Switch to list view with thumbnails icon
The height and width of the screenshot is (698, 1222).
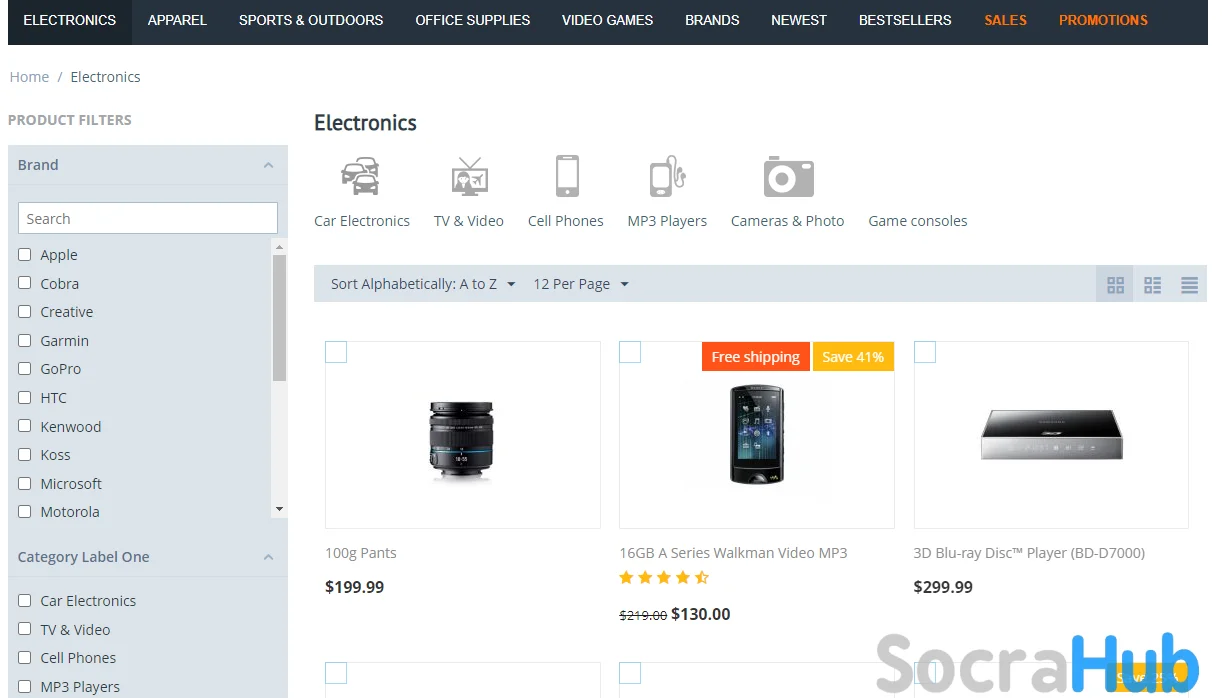[x=1153, y=285]
